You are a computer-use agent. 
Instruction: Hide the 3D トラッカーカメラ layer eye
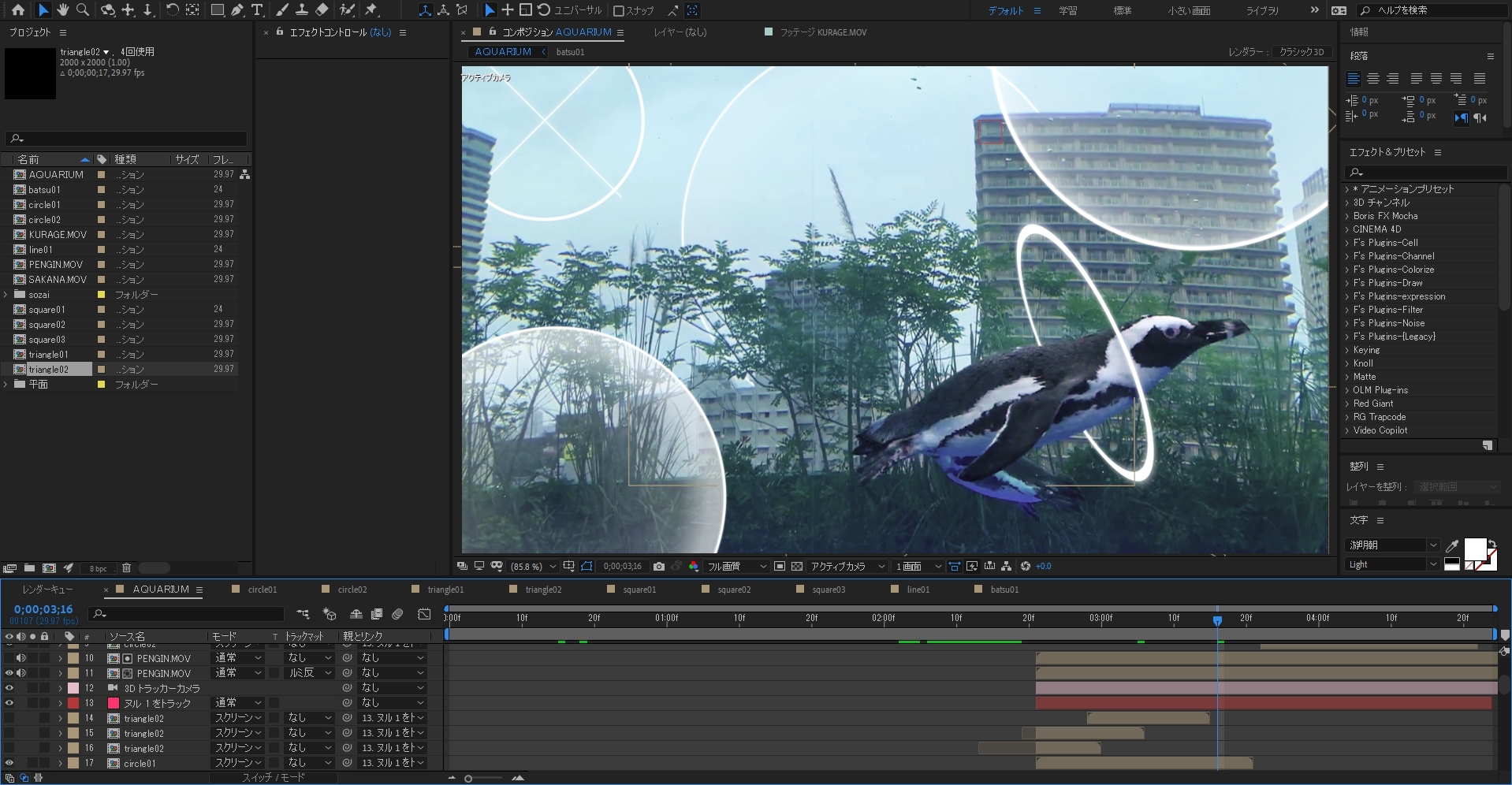(9, 688)
